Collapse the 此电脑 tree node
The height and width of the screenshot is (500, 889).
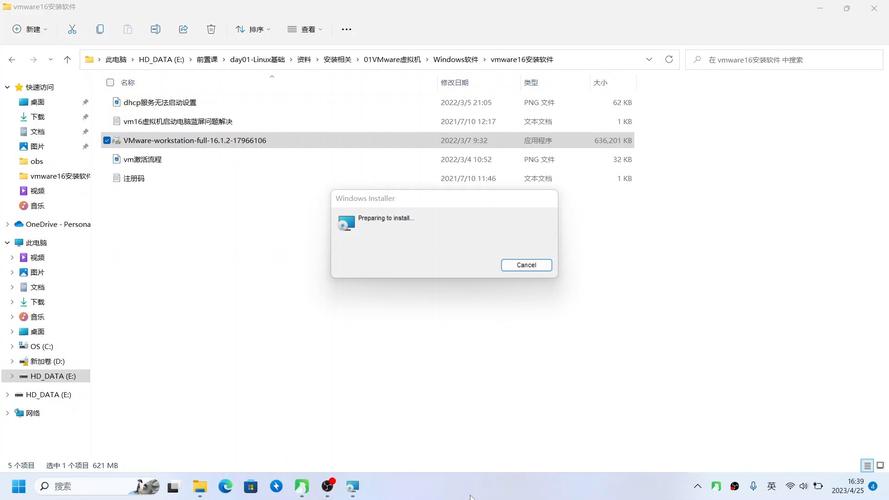click(7, 242)
